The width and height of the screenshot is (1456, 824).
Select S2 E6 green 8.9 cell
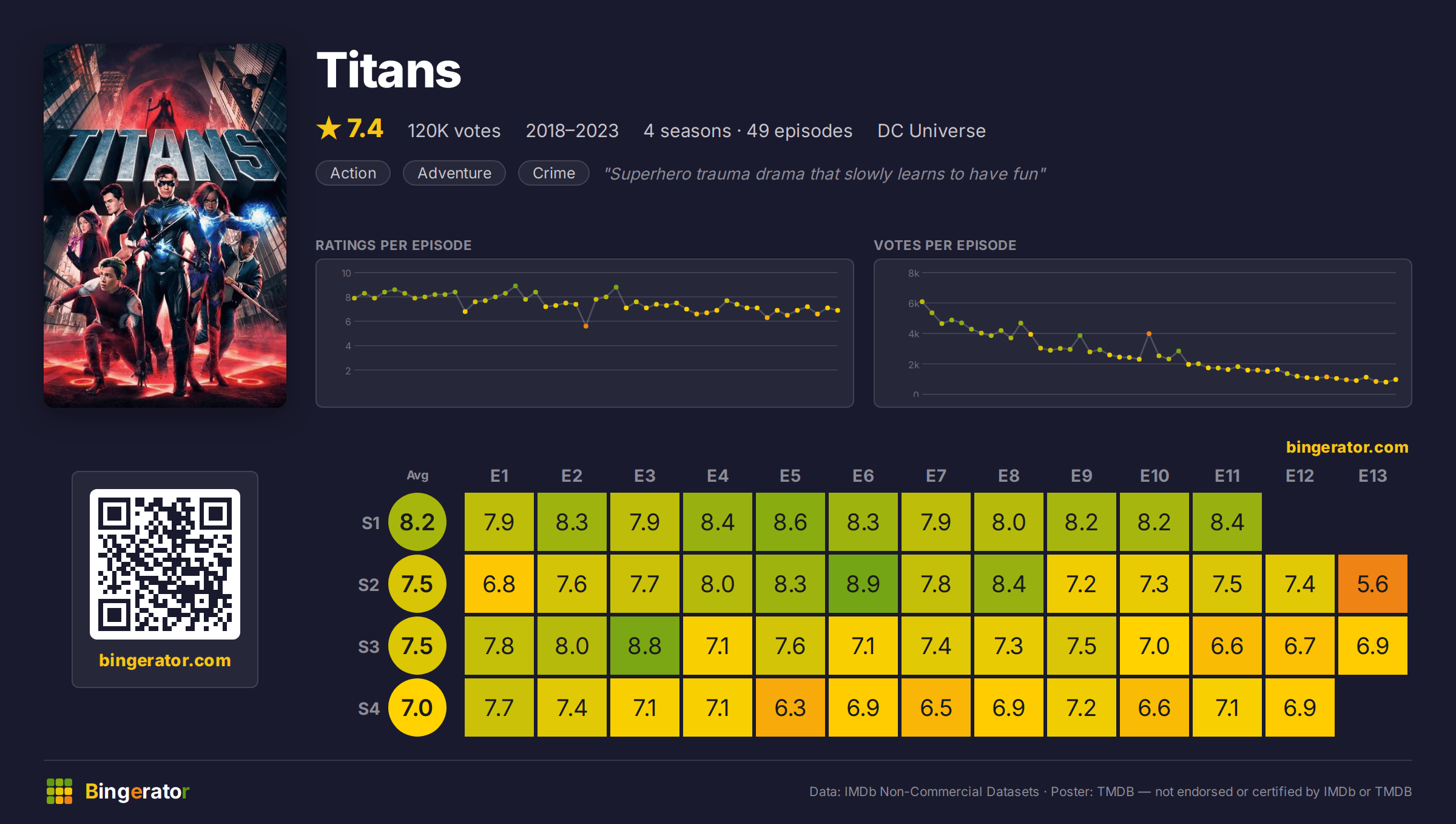pos(863,584)
